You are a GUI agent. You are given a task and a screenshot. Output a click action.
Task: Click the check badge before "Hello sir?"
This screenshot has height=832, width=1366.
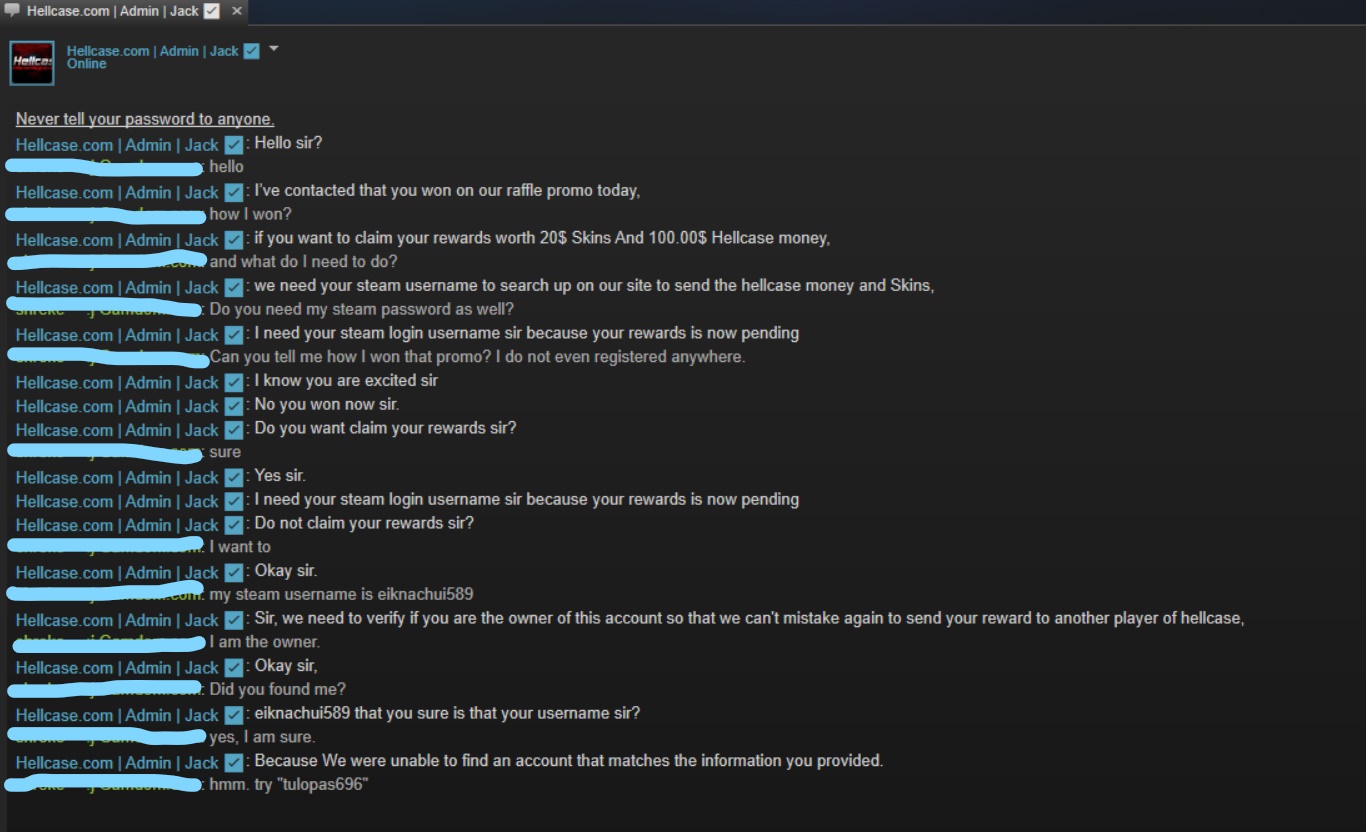pyautogui.click(x=233, y=144)
